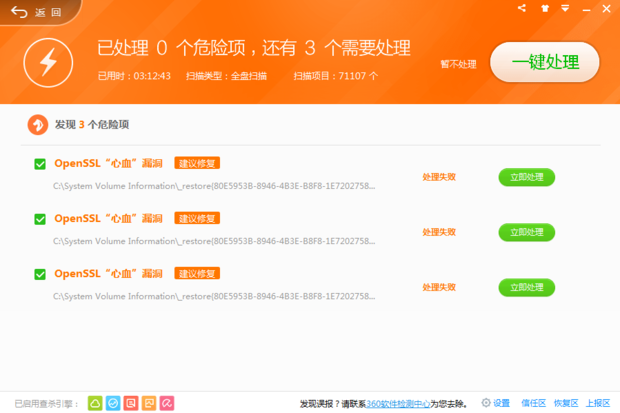Click the red scan engine icon
Viewport: 620px width, 413px height.
pyautogui.click(x=131, y=403)
